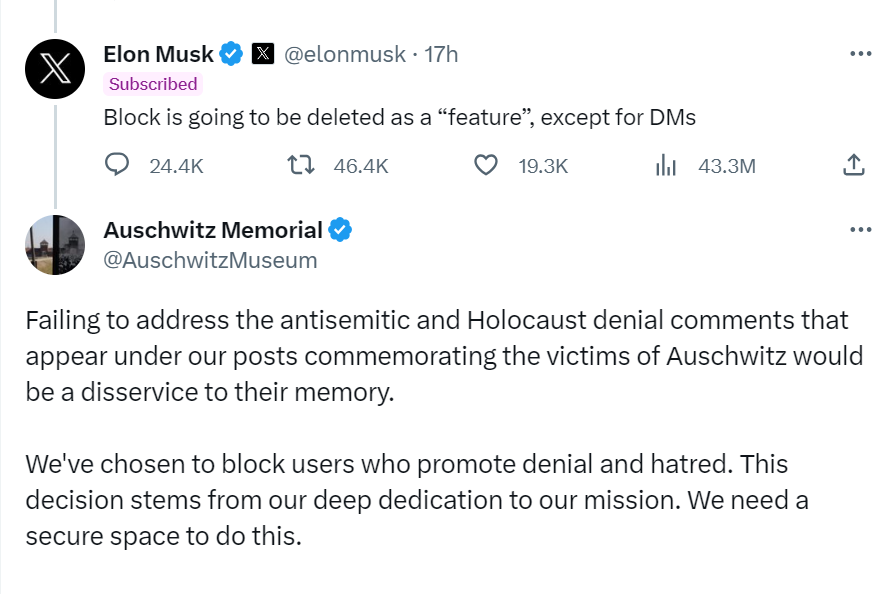Click Auschwitz Memorial's blue verified badge

(x=340, y=231)
